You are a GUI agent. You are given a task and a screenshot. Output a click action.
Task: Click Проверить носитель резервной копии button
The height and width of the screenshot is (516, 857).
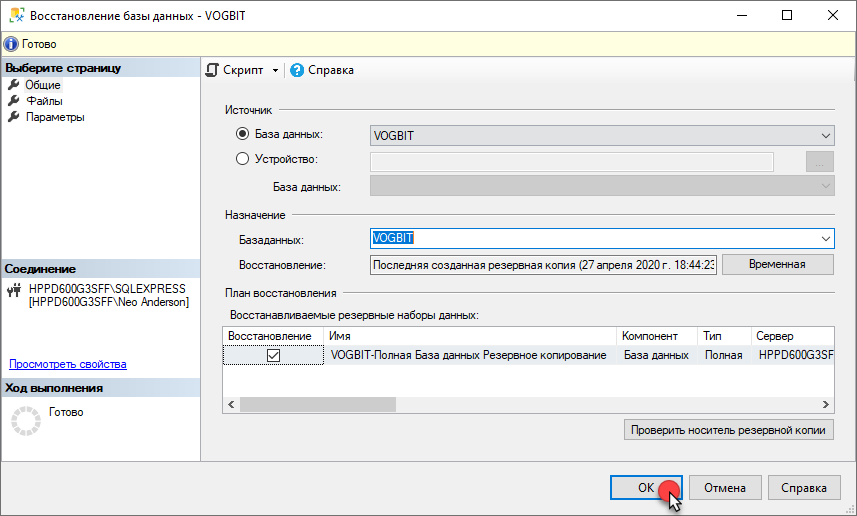coord(729,430)
